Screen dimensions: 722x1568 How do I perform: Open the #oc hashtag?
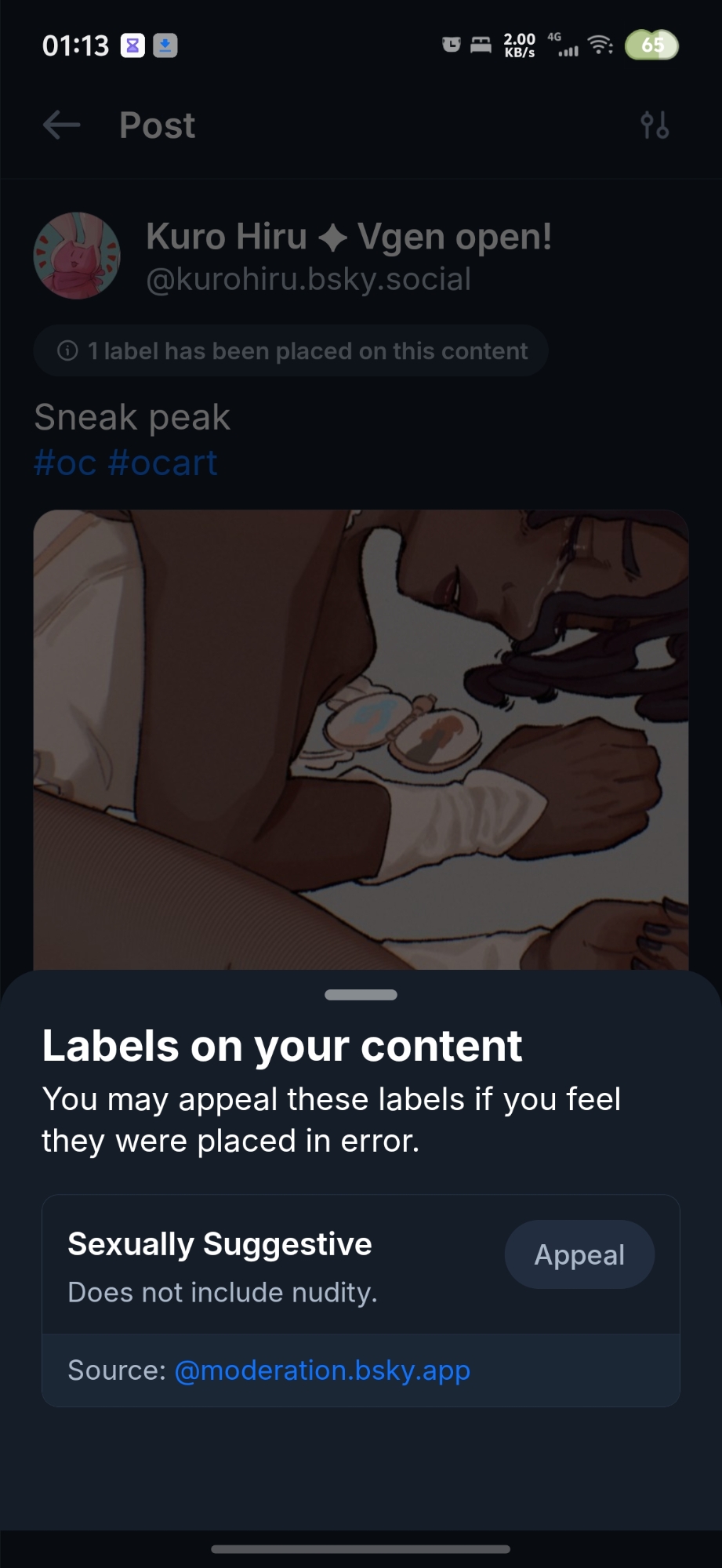pyautogui.click(x=65, y=463)
